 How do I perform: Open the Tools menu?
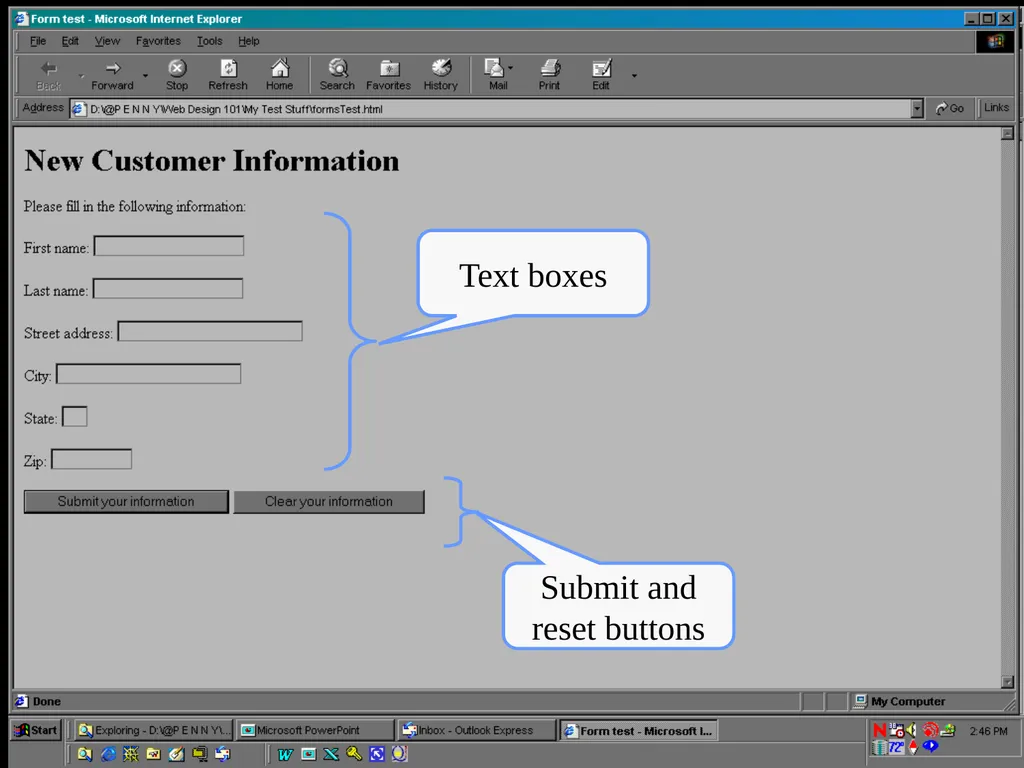(210, 41)
